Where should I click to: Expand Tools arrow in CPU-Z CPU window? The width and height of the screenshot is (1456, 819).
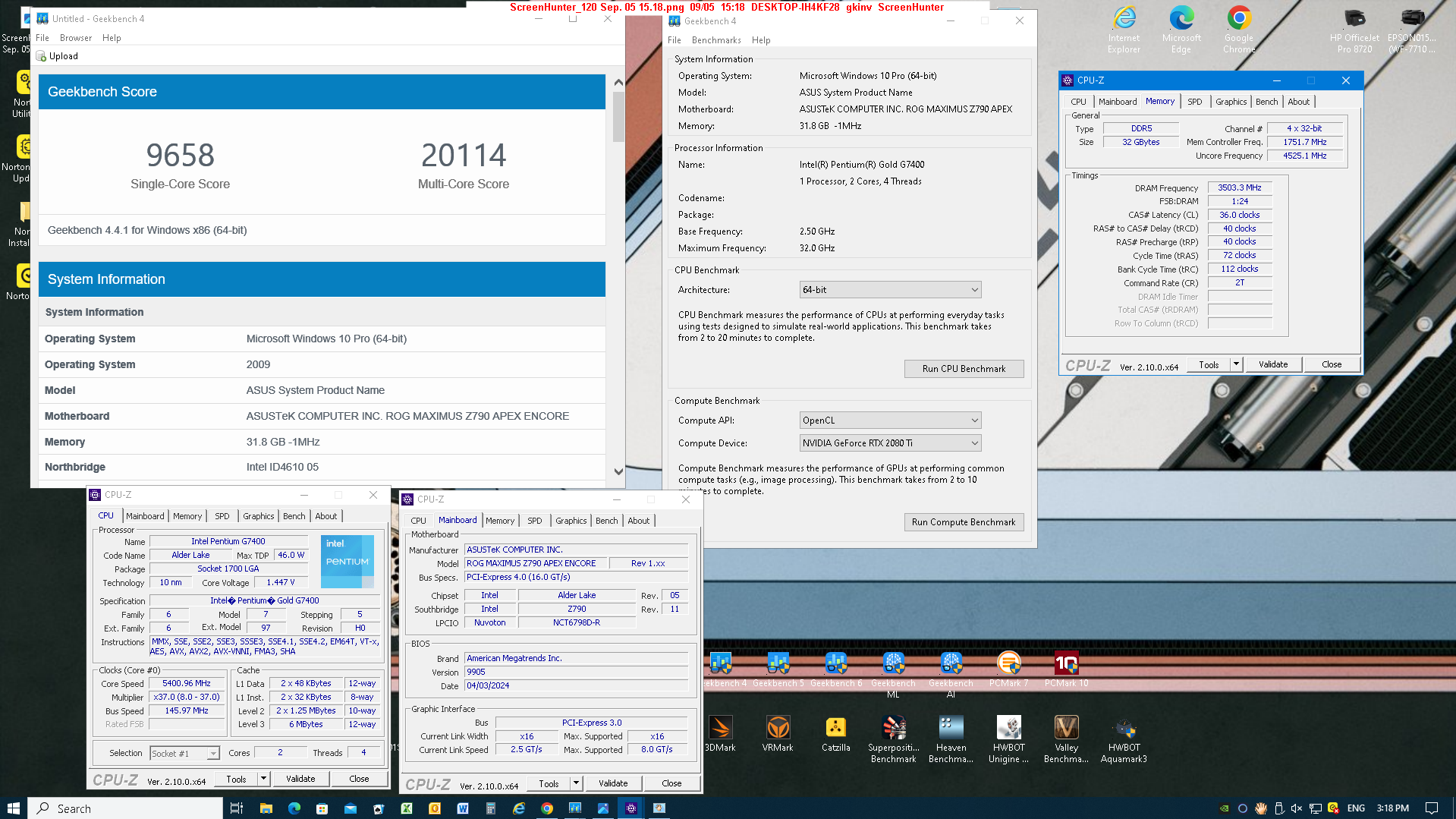pos(263,779)
